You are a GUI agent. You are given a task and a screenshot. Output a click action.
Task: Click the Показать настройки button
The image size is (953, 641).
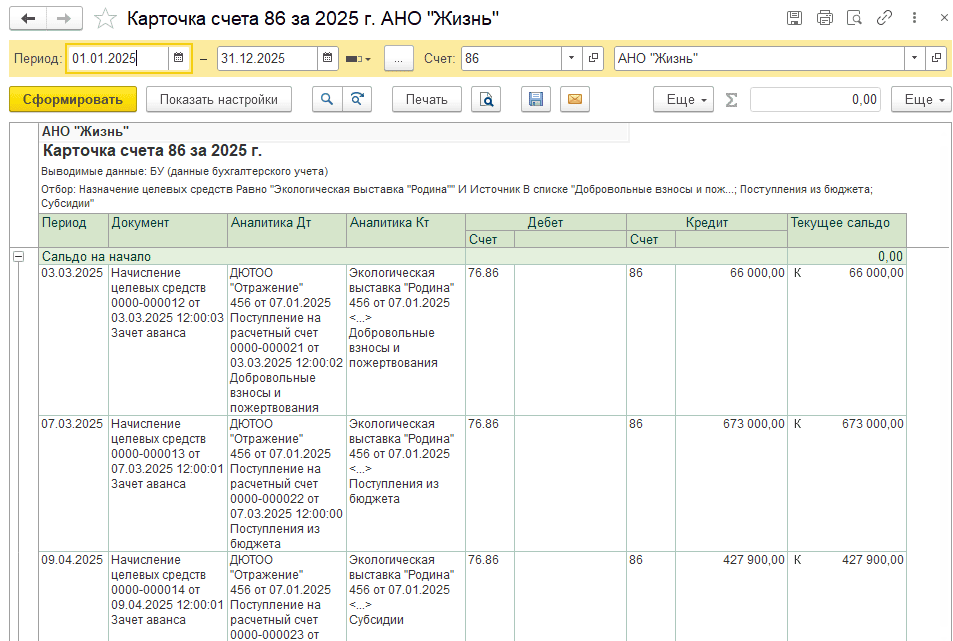[218, 99]
